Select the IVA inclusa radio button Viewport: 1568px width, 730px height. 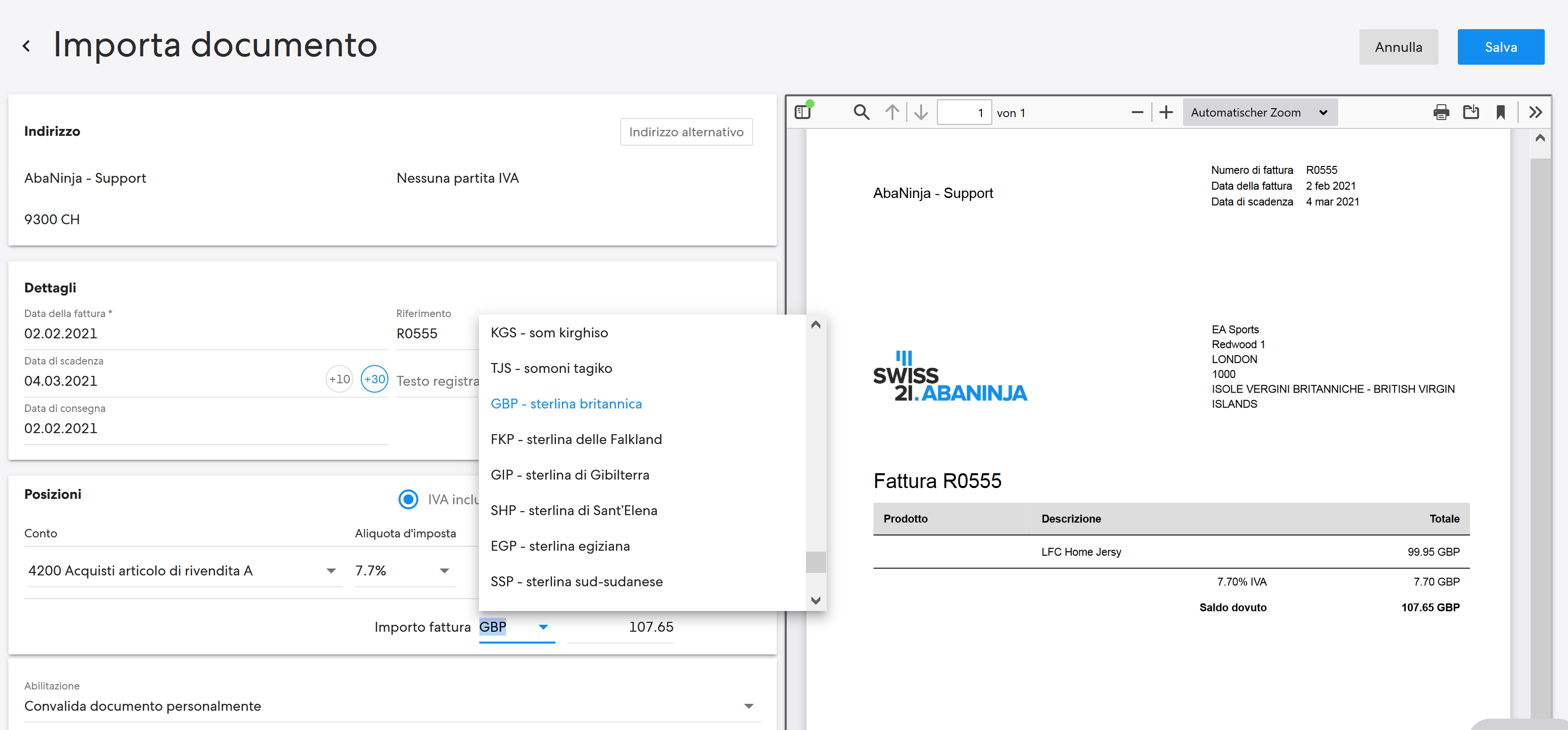tap(408, 499)
